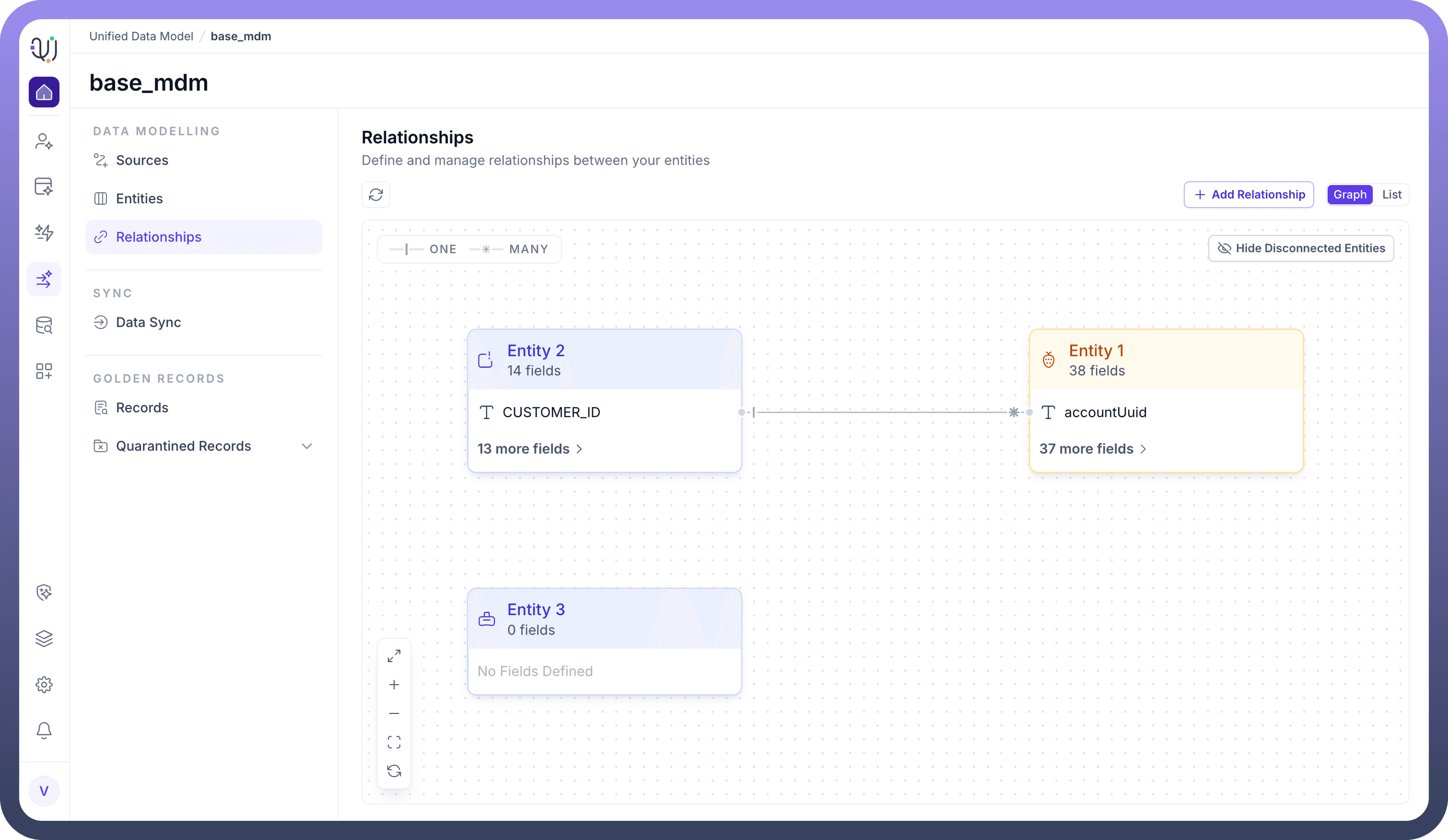
Task: Open the Entities menu item
Action: (139, 199)
